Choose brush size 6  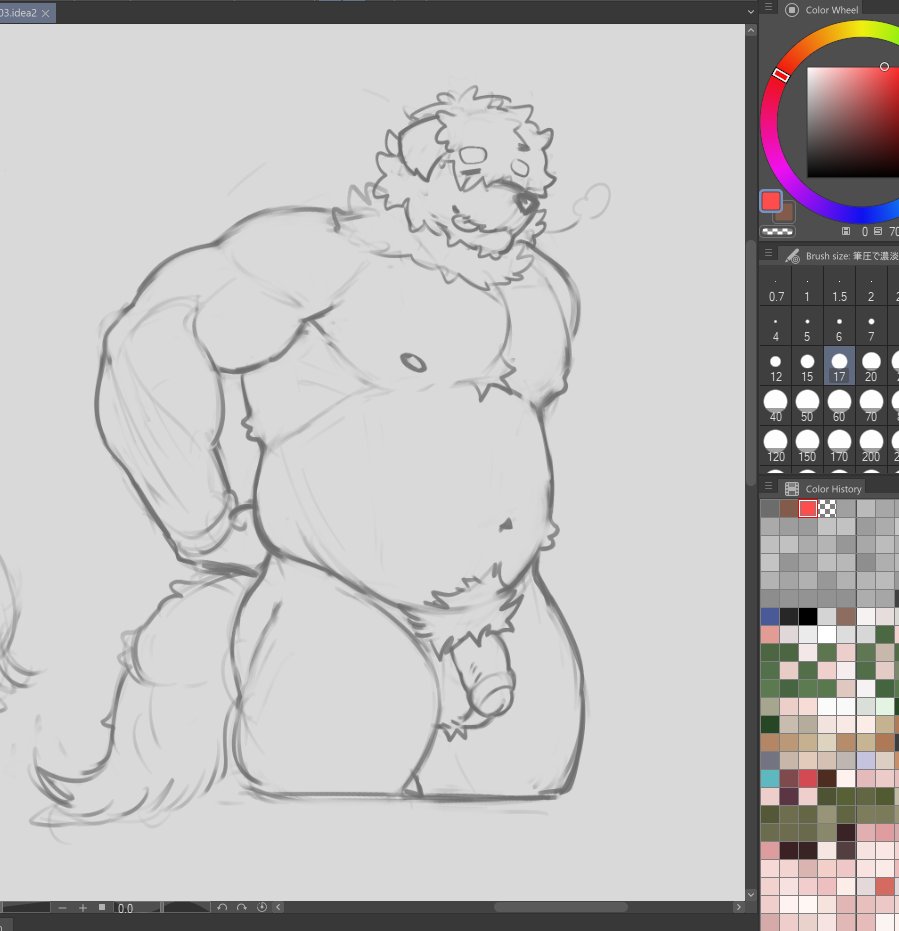click(839, 328)
